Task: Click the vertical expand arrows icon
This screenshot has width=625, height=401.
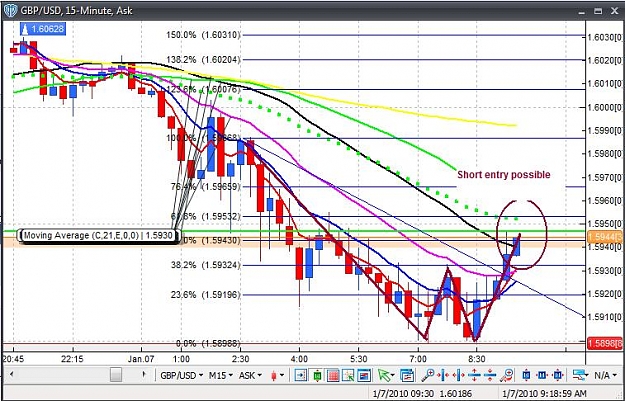Action: tap(474, 375)
